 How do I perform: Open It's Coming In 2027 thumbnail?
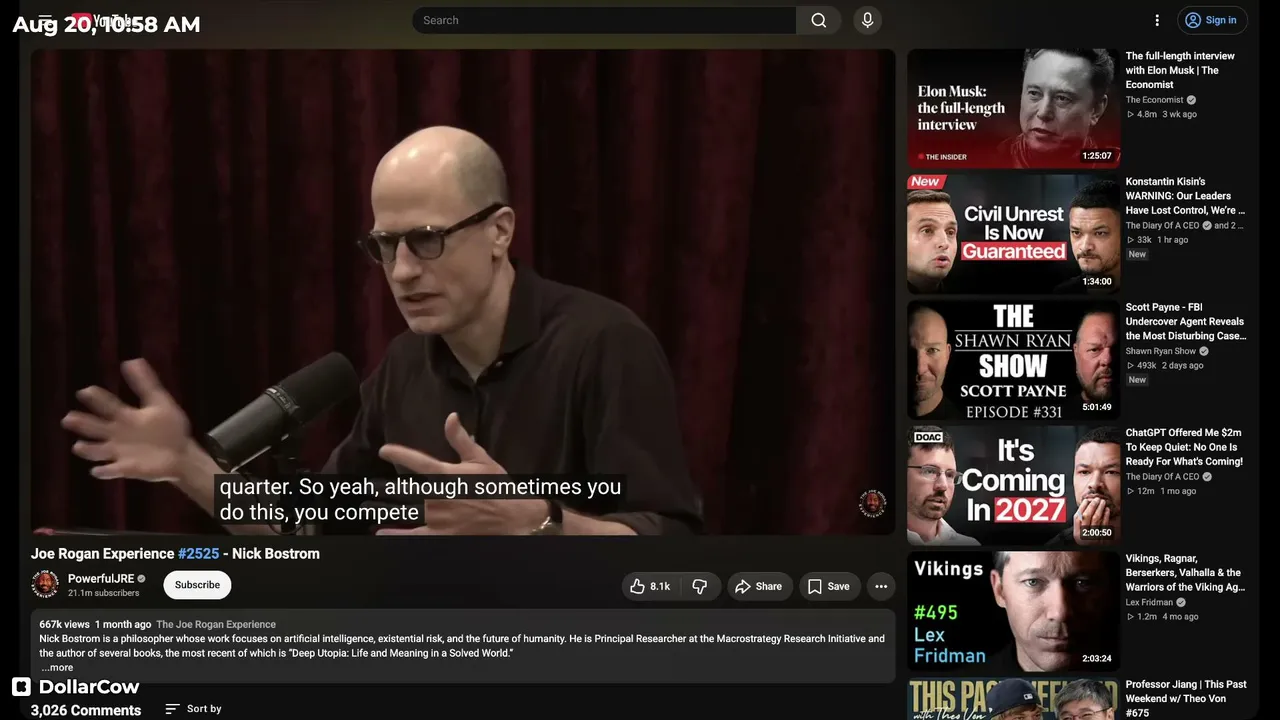tap(1013, 486)
